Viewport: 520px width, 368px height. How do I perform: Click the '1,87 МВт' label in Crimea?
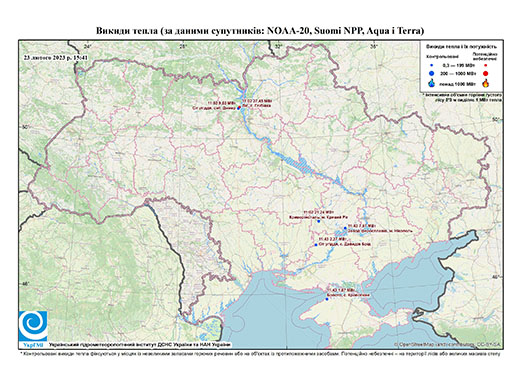341,290
